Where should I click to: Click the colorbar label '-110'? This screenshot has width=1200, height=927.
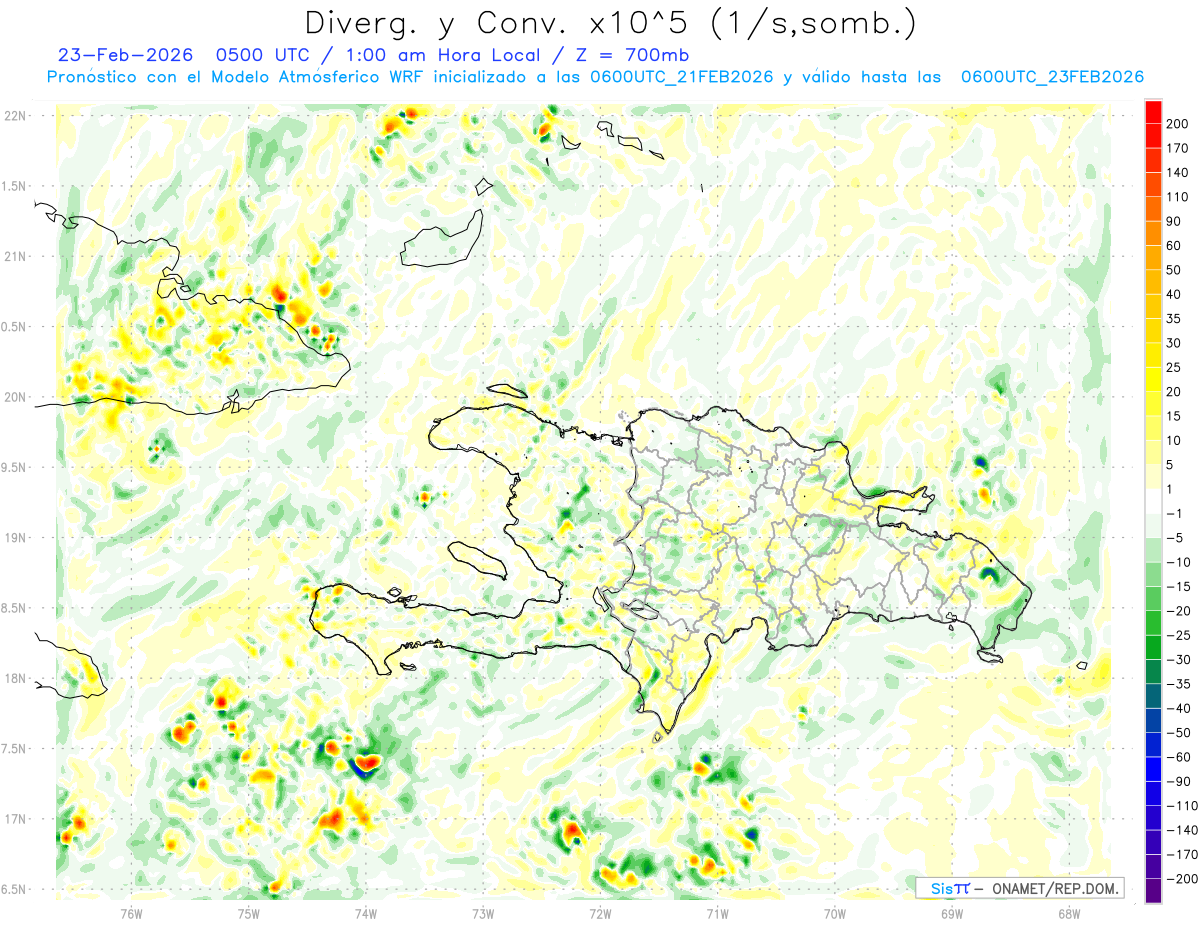(x=1183, y=806)
